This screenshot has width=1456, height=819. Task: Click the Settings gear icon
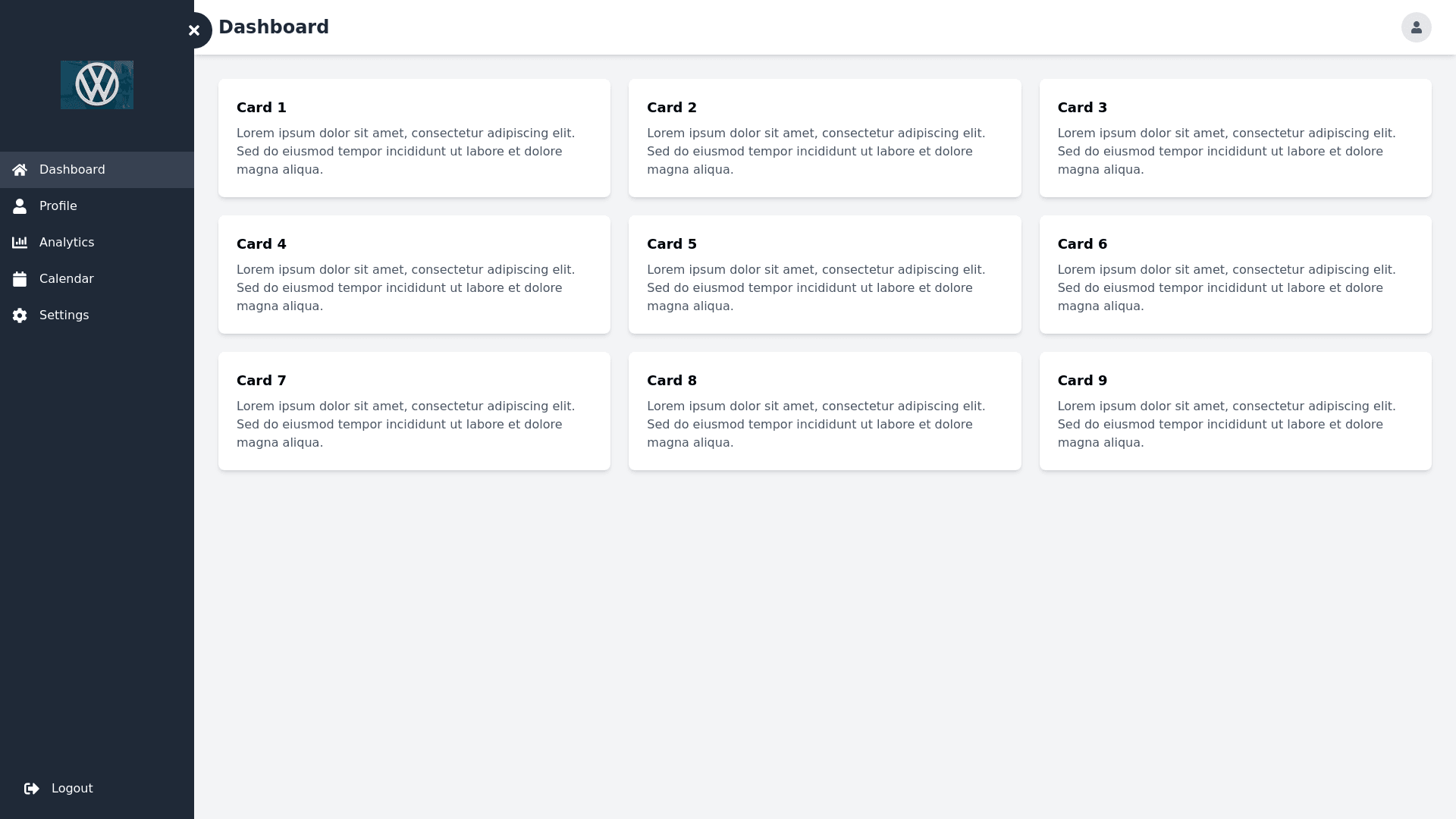(x=20, y=315)
